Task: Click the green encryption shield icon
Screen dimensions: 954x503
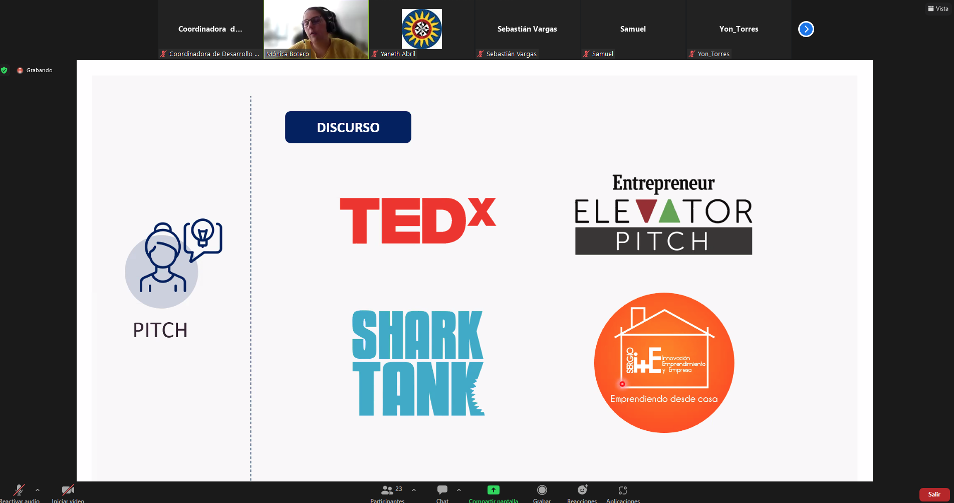Action: (5, 70)
